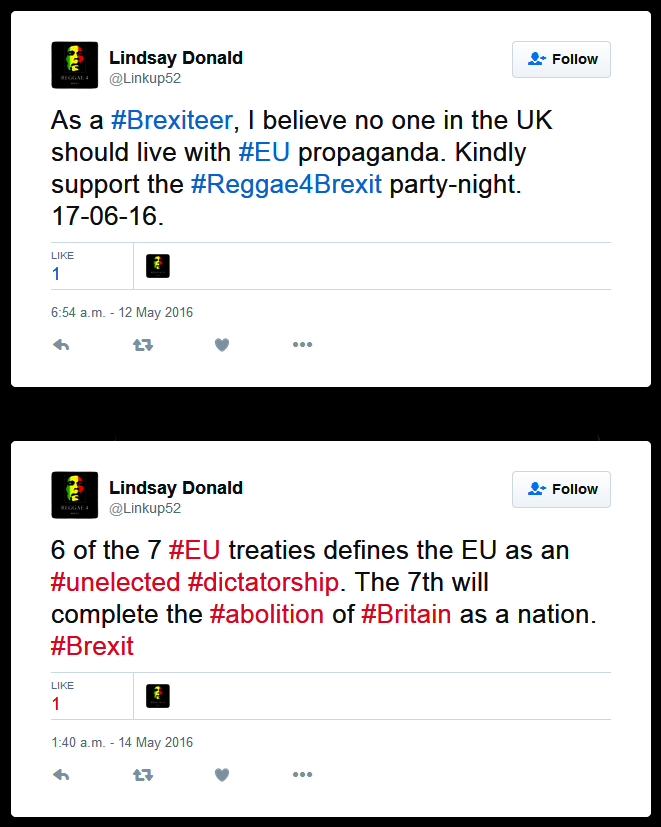
Task: Click the first tweet's profile avatar
Action: click(74, 65)
